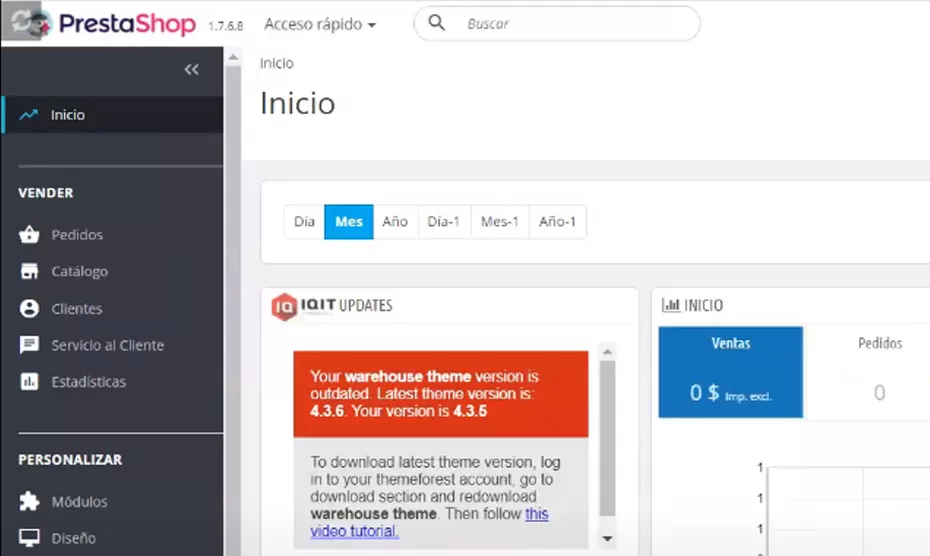Click the sidebar scrollbar up arrow
Viewport: 930px width, 556px height.
pos(233,58)
